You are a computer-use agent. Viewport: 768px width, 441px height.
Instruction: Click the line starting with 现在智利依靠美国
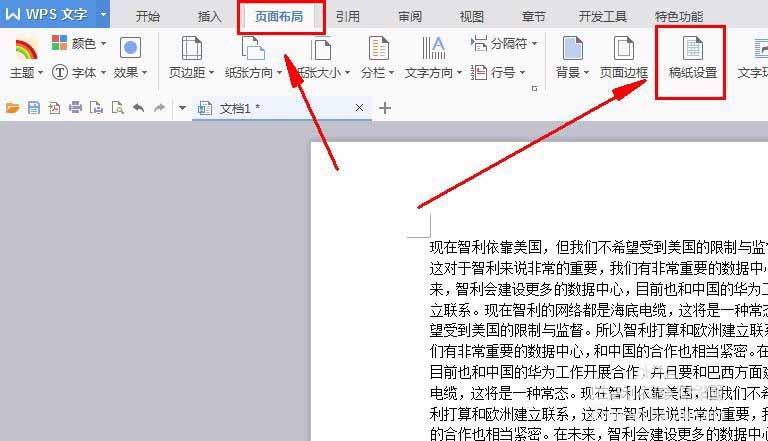tap(599, 247)
